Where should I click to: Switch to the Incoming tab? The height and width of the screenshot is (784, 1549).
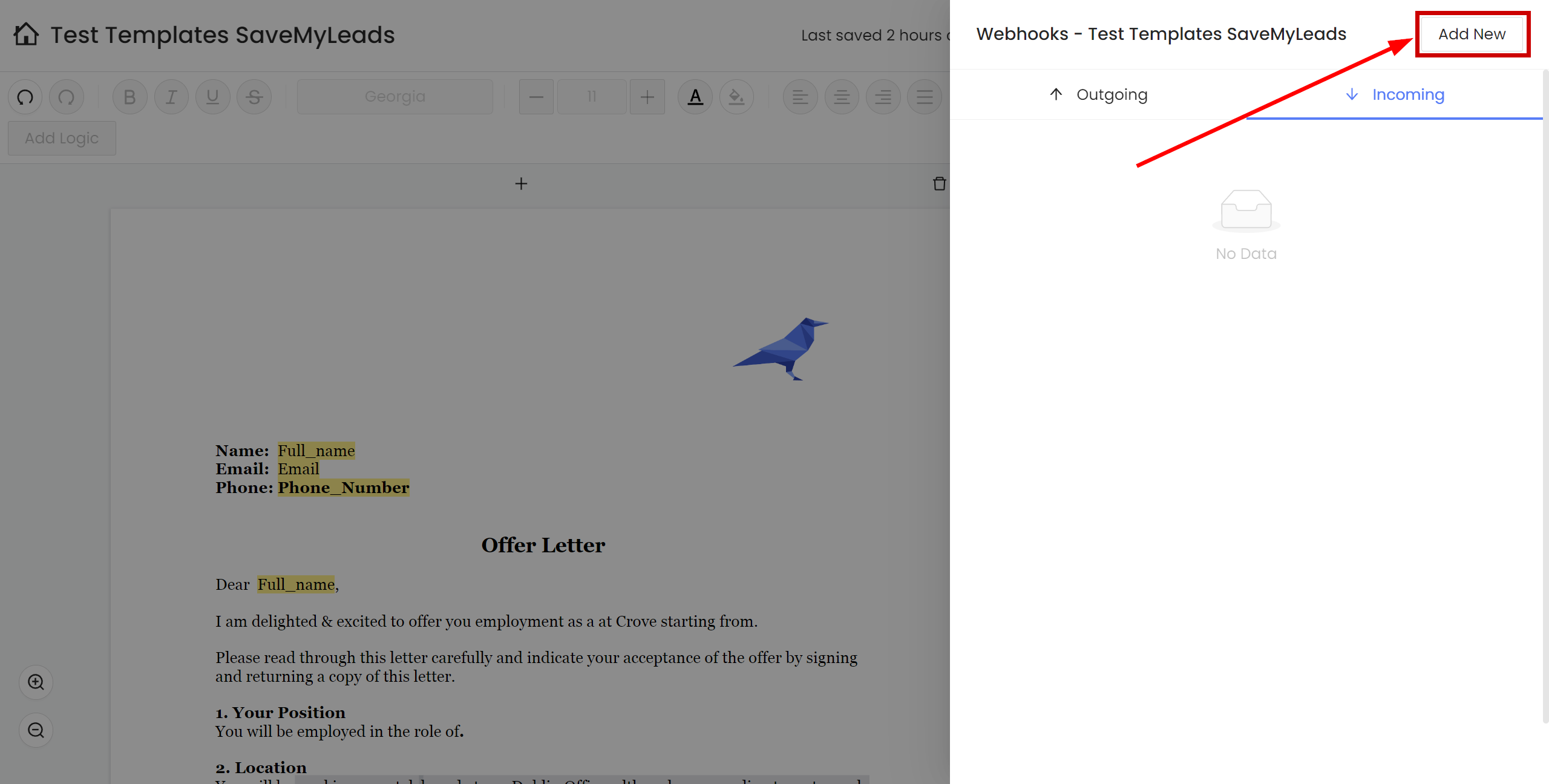pyautogui.click(x=1395, y=94)
